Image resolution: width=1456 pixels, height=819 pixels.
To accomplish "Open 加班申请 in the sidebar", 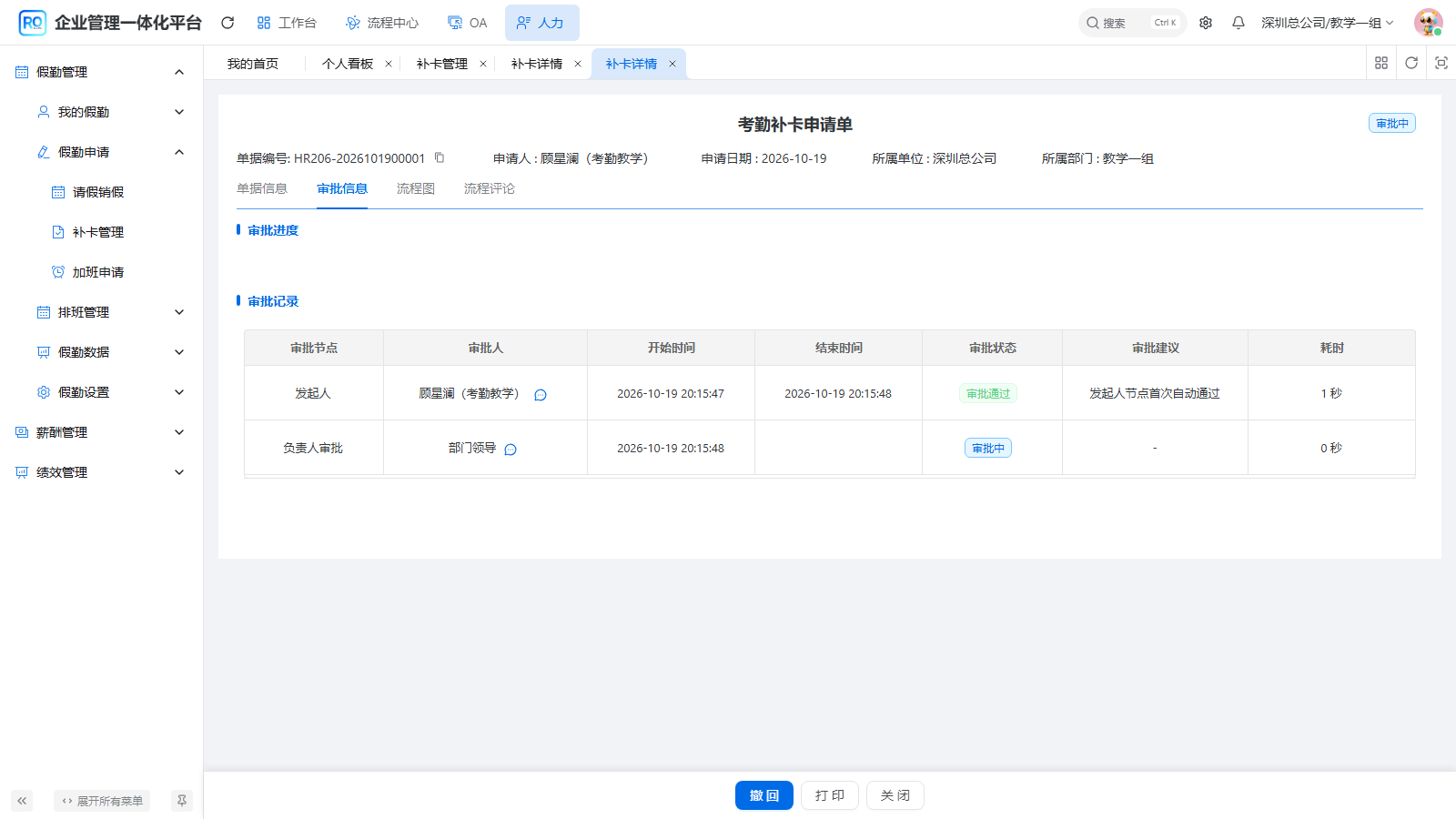I will click(x=98, y=272).
